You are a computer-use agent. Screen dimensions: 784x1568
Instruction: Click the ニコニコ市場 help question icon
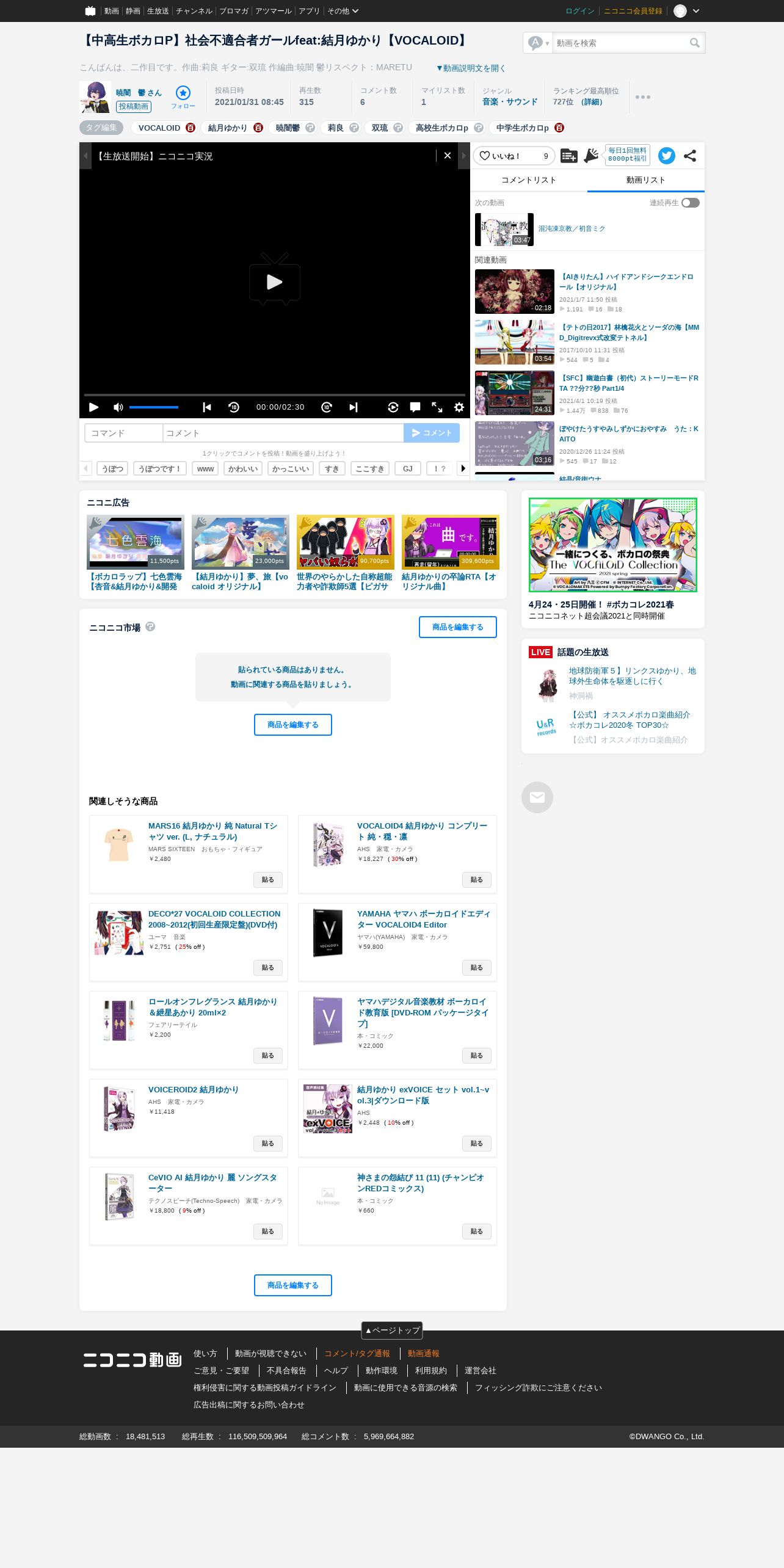[x=150, y=626]
